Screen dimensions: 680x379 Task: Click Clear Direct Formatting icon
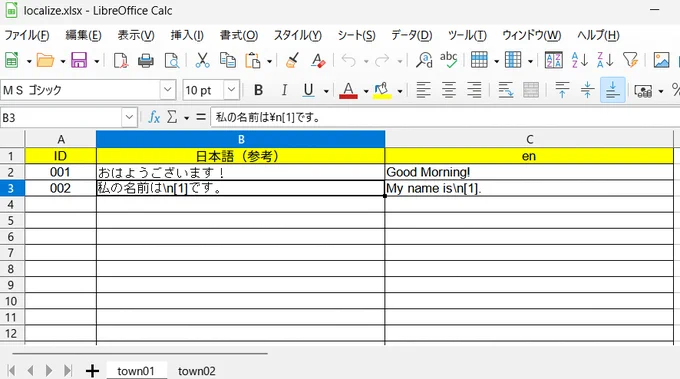coord(318,60)
